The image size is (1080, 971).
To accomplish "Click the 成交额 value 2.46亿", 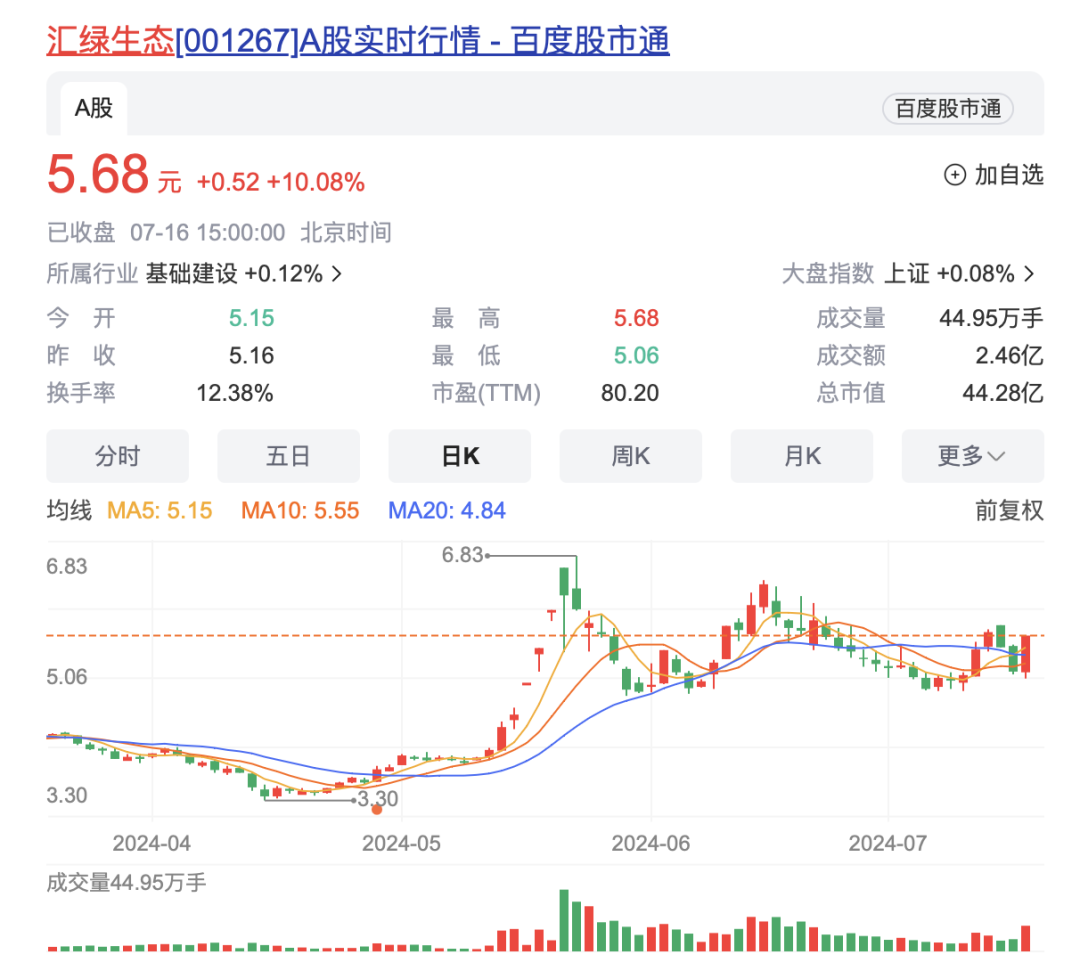I will pos(1009,355).
